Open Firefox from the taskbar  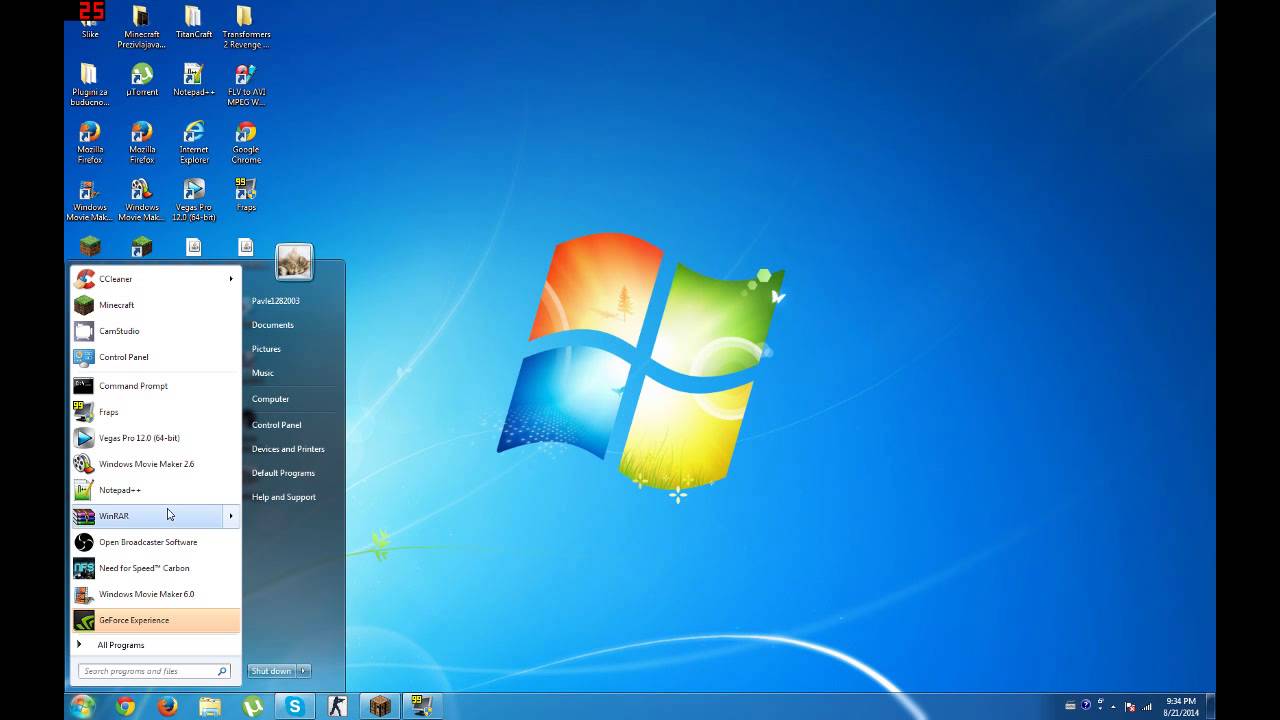click(x=167, y=707)
